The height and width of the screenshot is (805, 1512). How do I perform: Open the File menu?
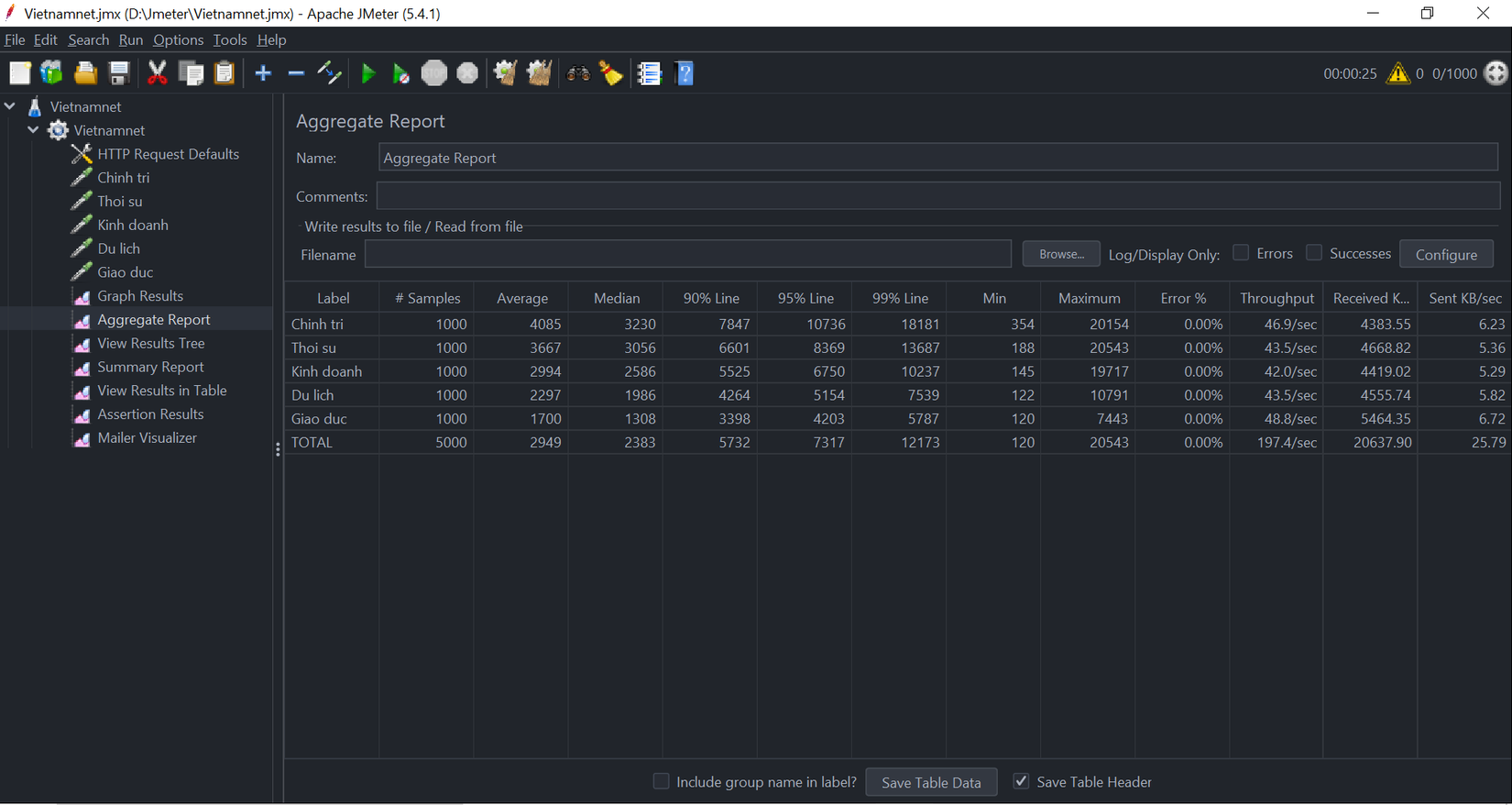tap(15, 40)
